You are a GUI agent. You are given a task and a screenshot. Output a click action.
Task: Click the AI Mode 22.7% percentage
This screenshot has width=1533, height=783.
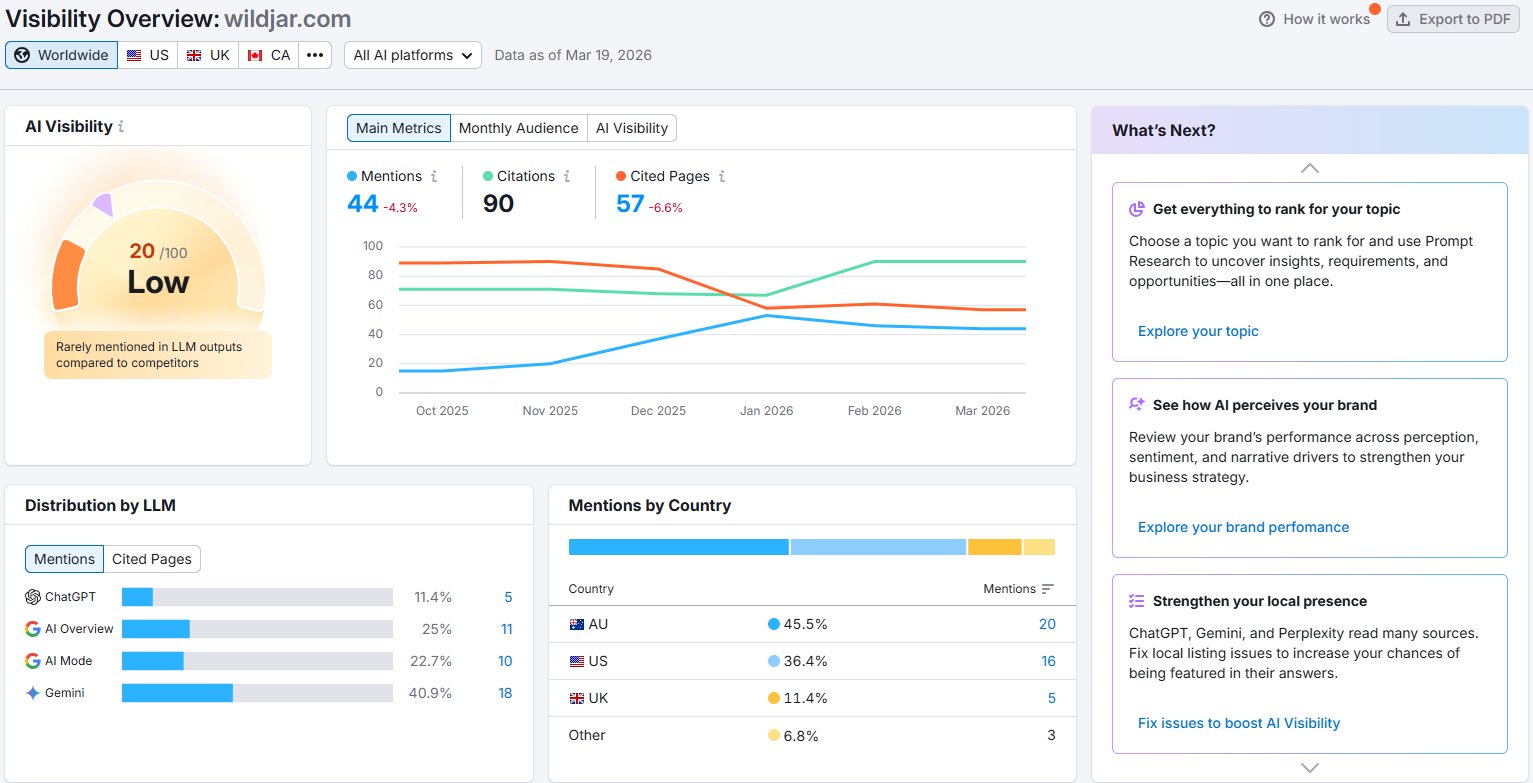point(431,661)
